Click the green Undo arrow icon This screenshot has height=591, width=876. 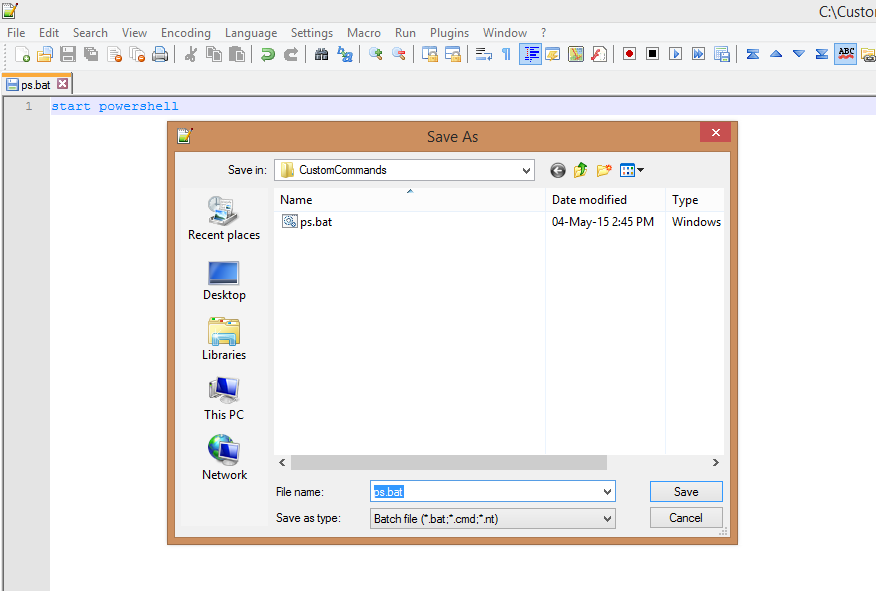[268, 54]
